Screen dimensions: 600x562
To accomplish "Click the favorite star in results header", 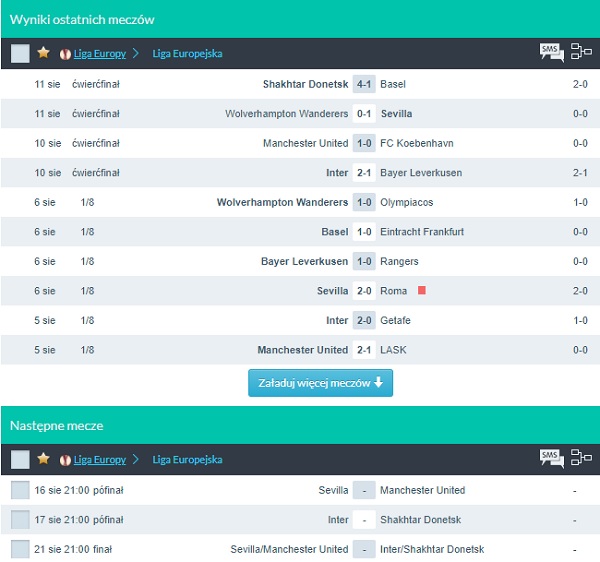I will 43,53.
